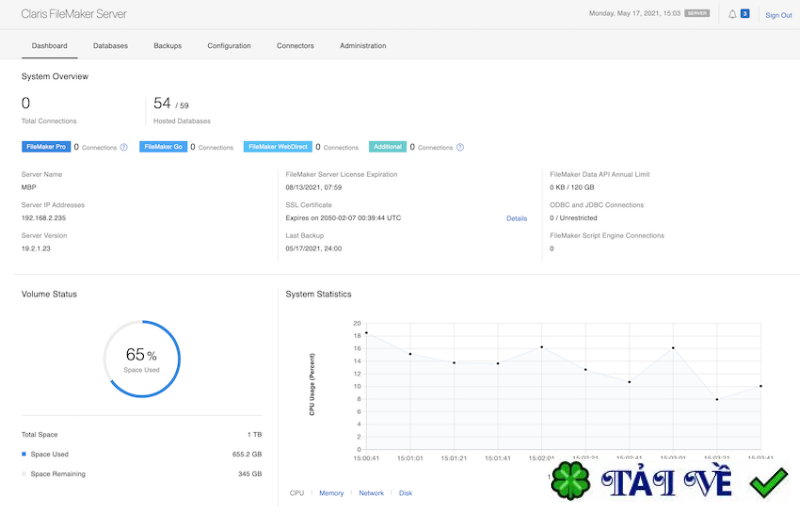Open the Databases tab

coord(110,46)
